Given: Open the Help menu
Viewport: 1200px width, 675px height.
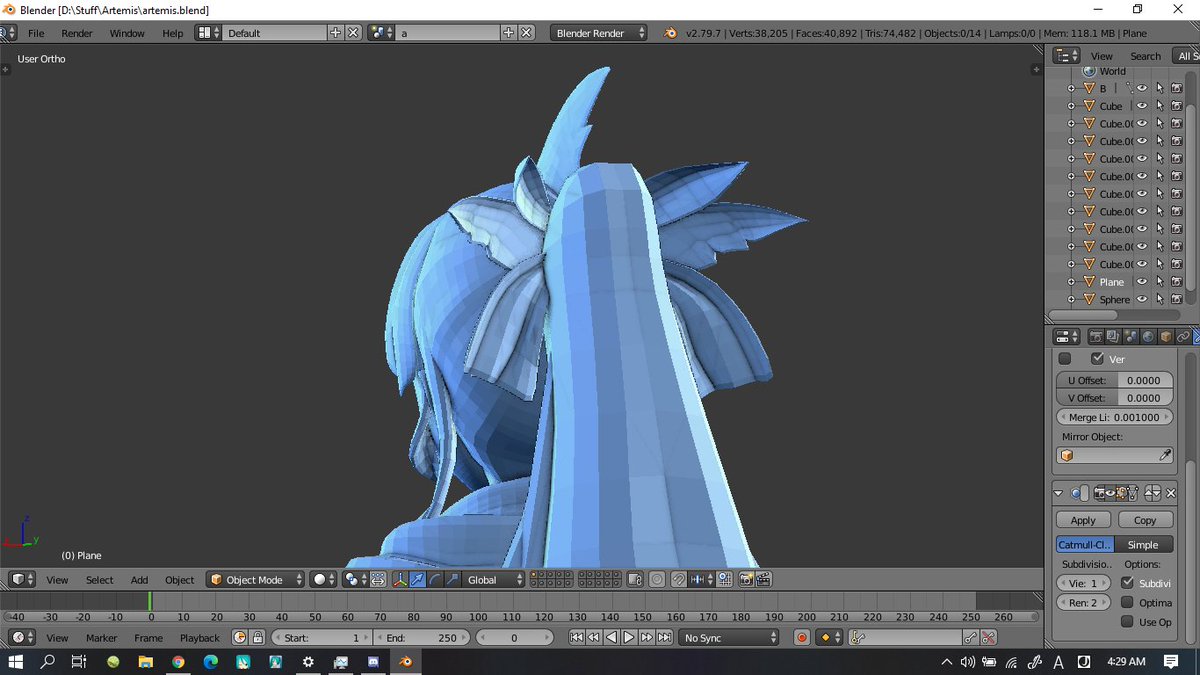Looking at the screenshot, I should [x=173, y=33].
